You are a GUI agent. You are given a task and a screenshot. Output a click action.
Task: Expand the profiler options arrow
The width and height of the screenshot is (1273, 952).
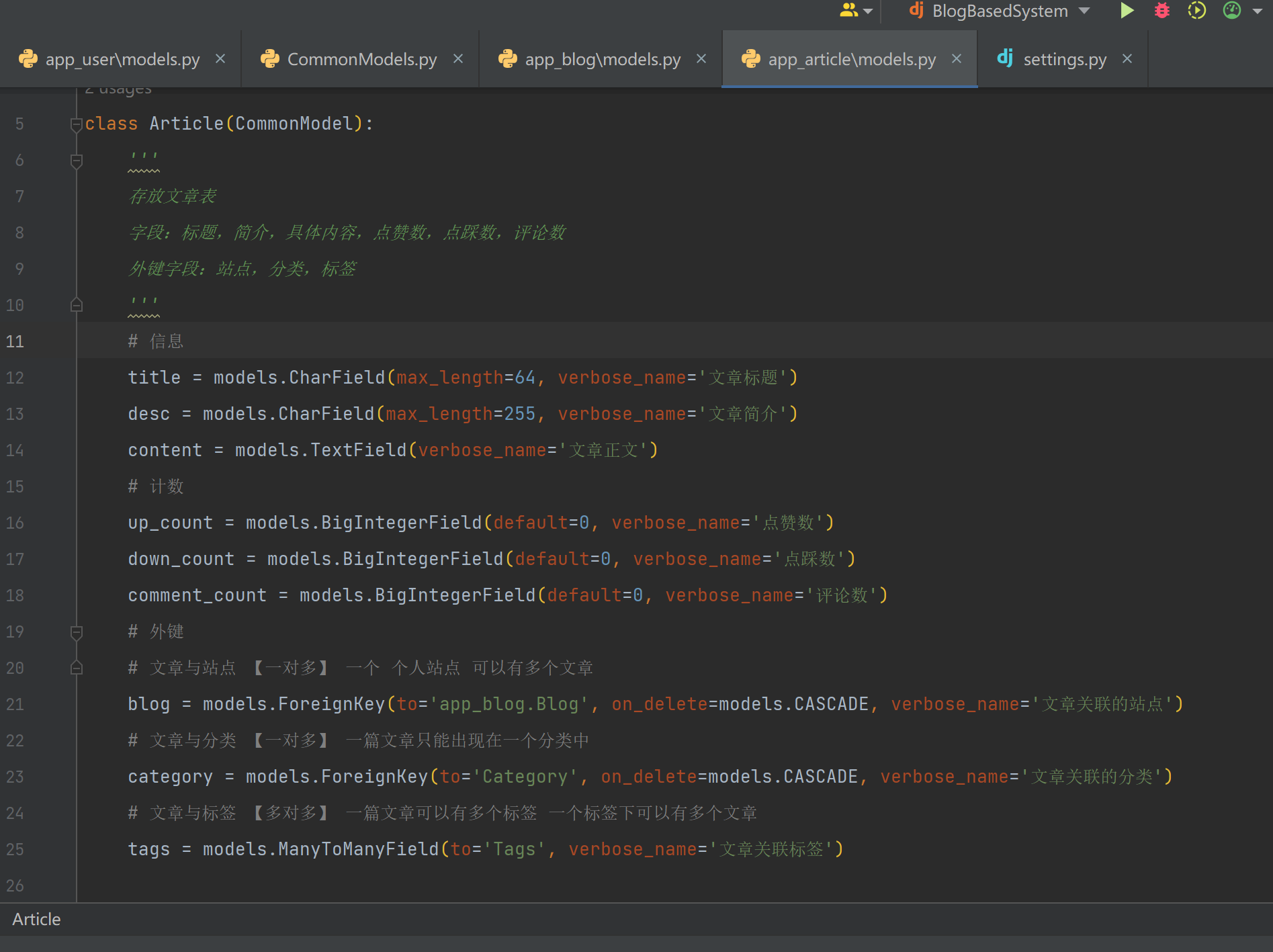click(x=1257, y=11)
